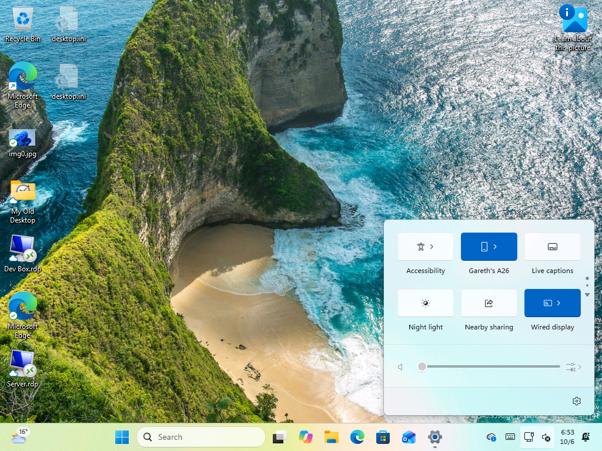Viewport: 602px width, 451px height.
Task: Expand Gareth's A26 phone tile chevron
Action: (495, 246)
